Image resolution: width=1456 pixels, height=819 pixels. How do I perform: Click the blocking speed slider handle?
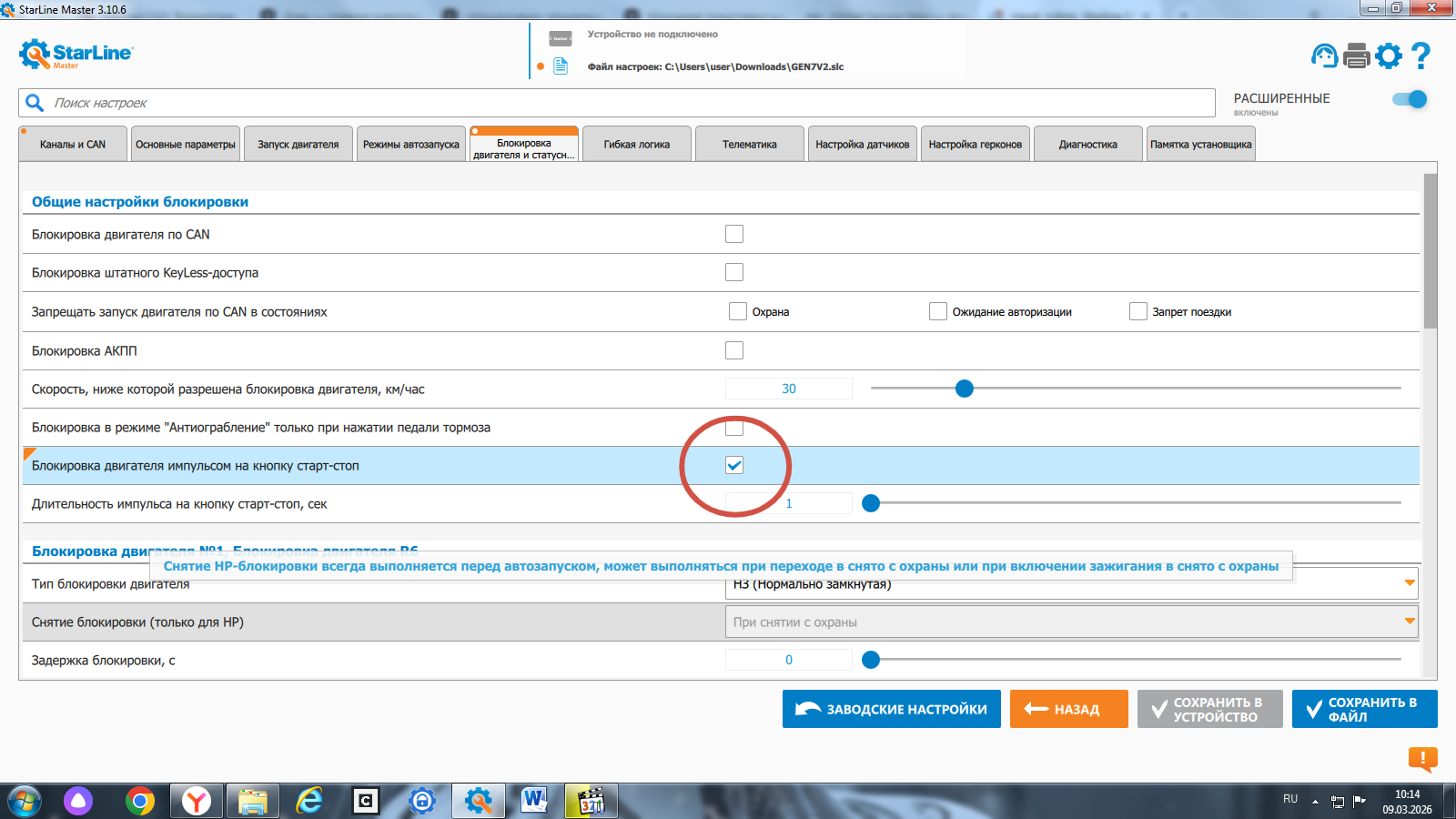(x=965, y=389)
